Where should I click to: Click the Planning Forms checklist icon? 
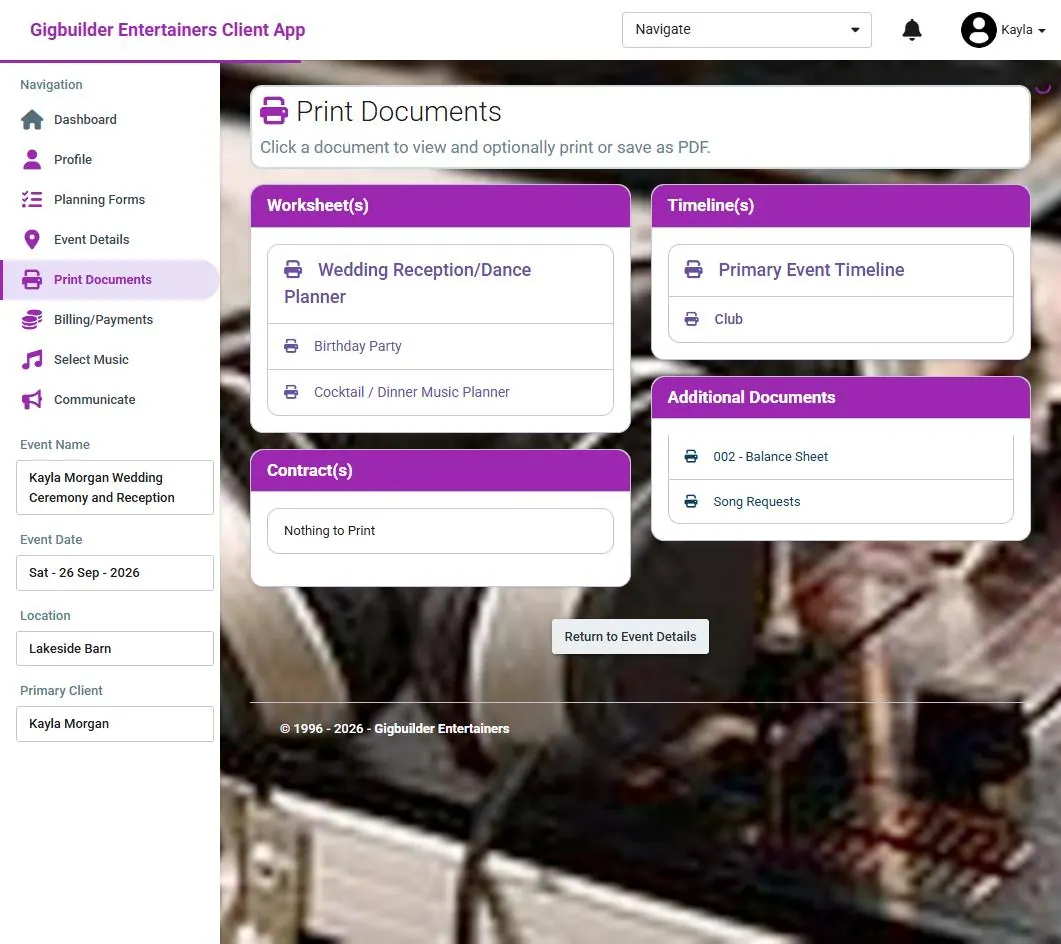pos(32,200)
